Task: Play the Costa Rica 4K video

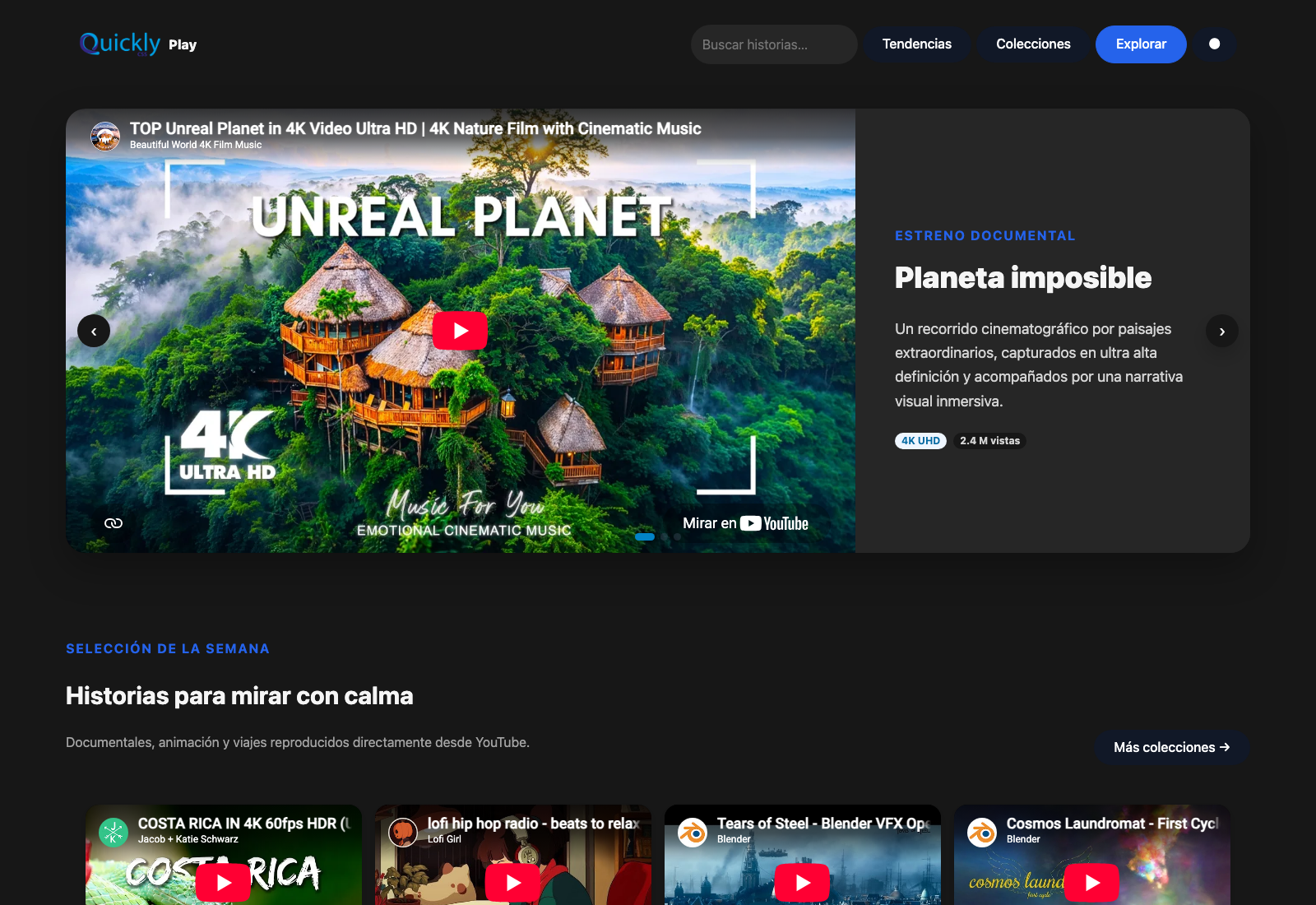Action: coord(223,883)
